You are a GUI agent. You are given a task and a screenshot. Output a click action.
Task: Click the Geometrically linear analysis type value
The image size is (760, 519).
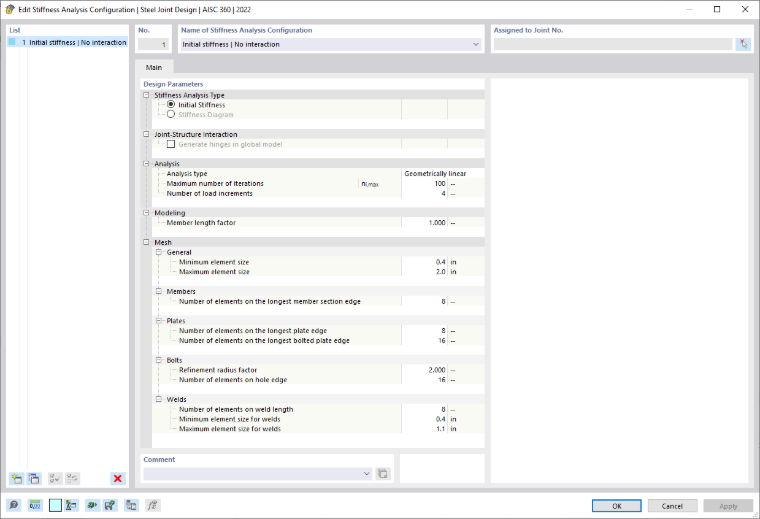[x=435, y=173]
